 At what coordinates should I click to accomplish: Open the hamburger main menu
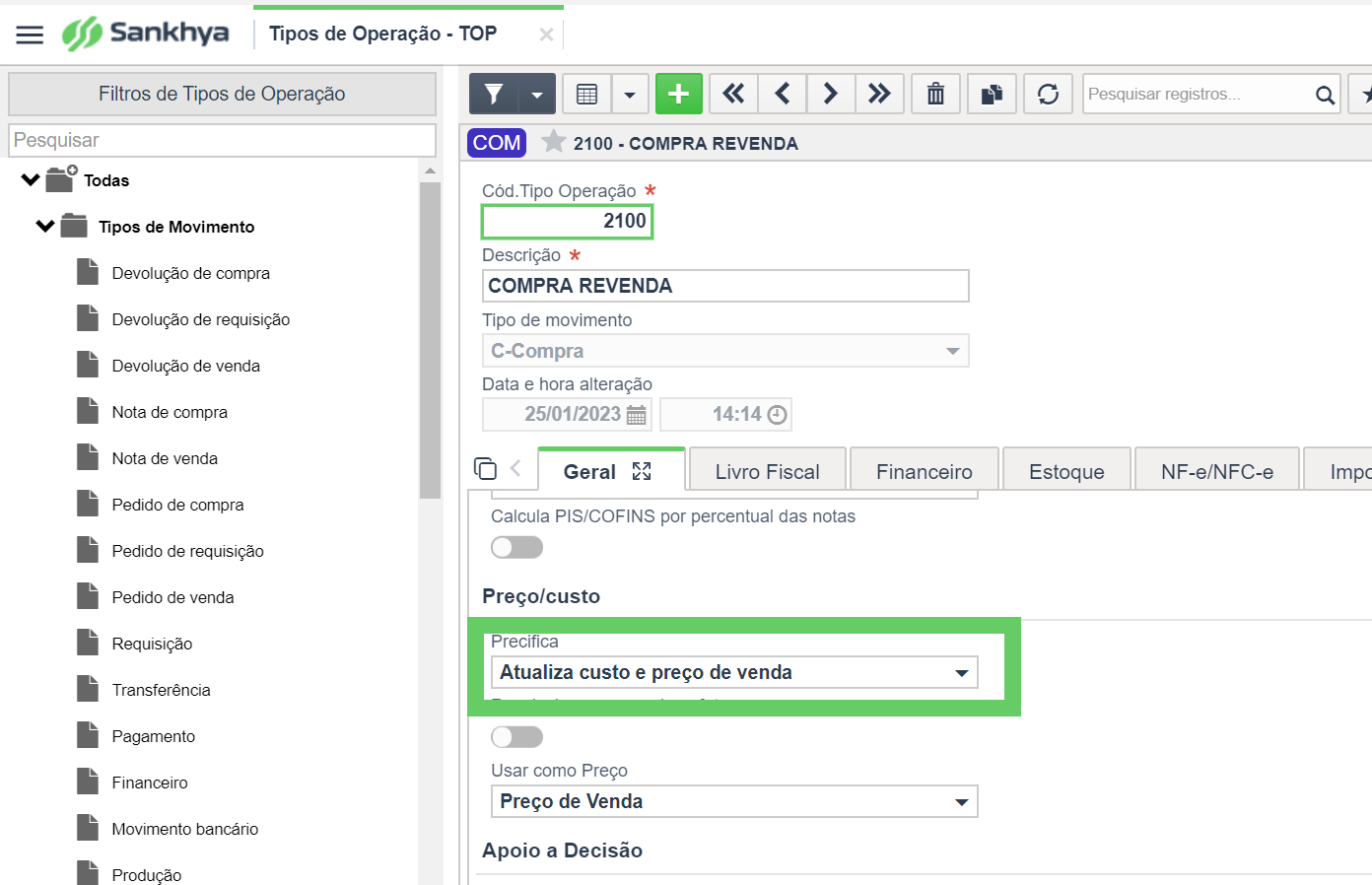pyautogui.click(x=30, y=34)
